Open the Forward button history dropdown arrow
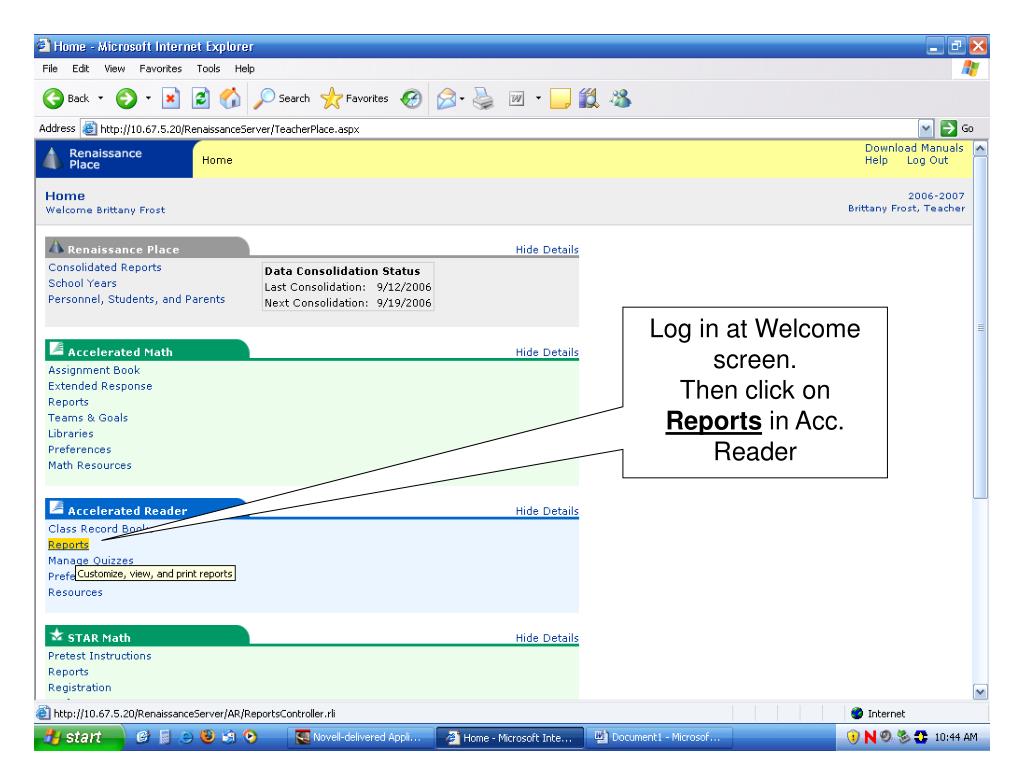 point(148,99)
